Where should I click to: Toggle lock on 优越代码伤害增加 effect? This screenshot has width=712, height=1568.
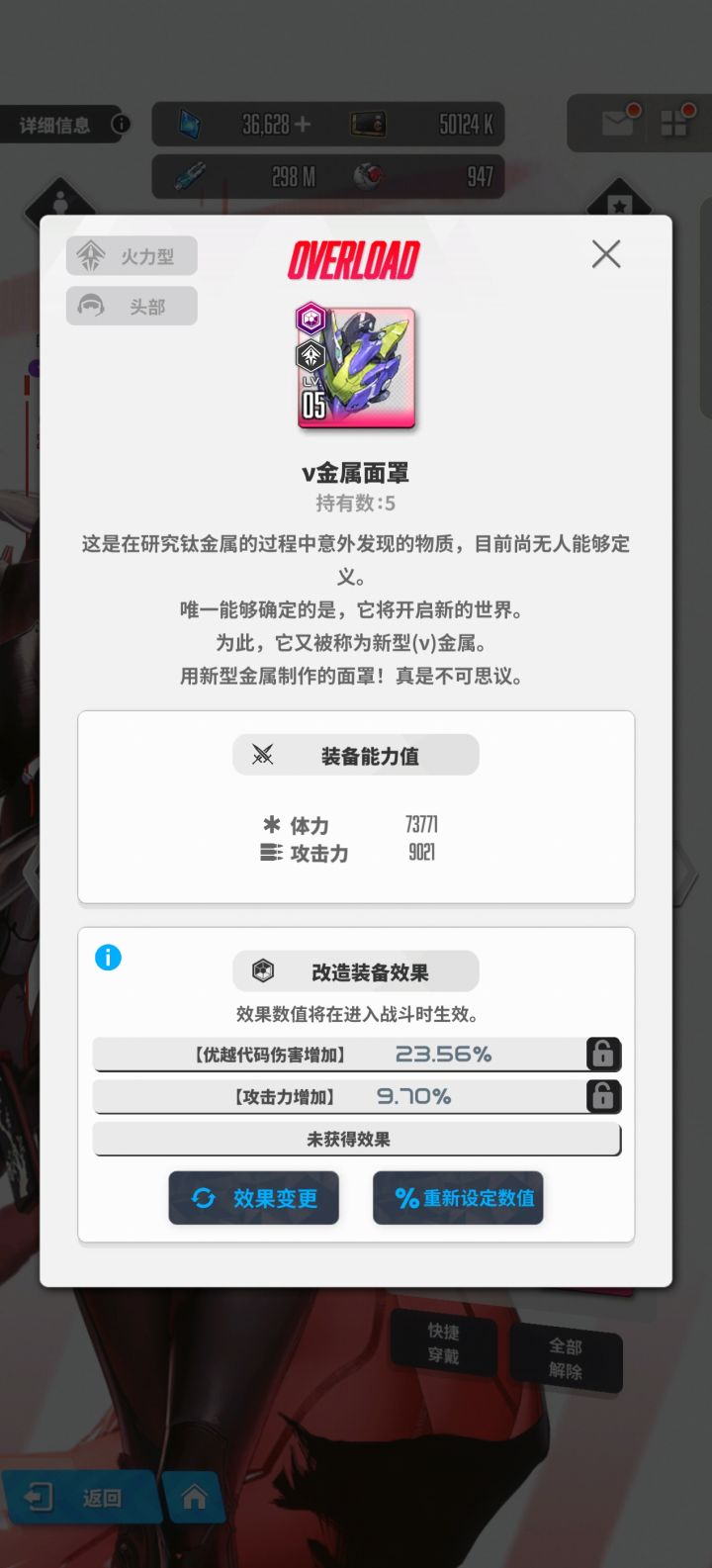point(603,1055)
